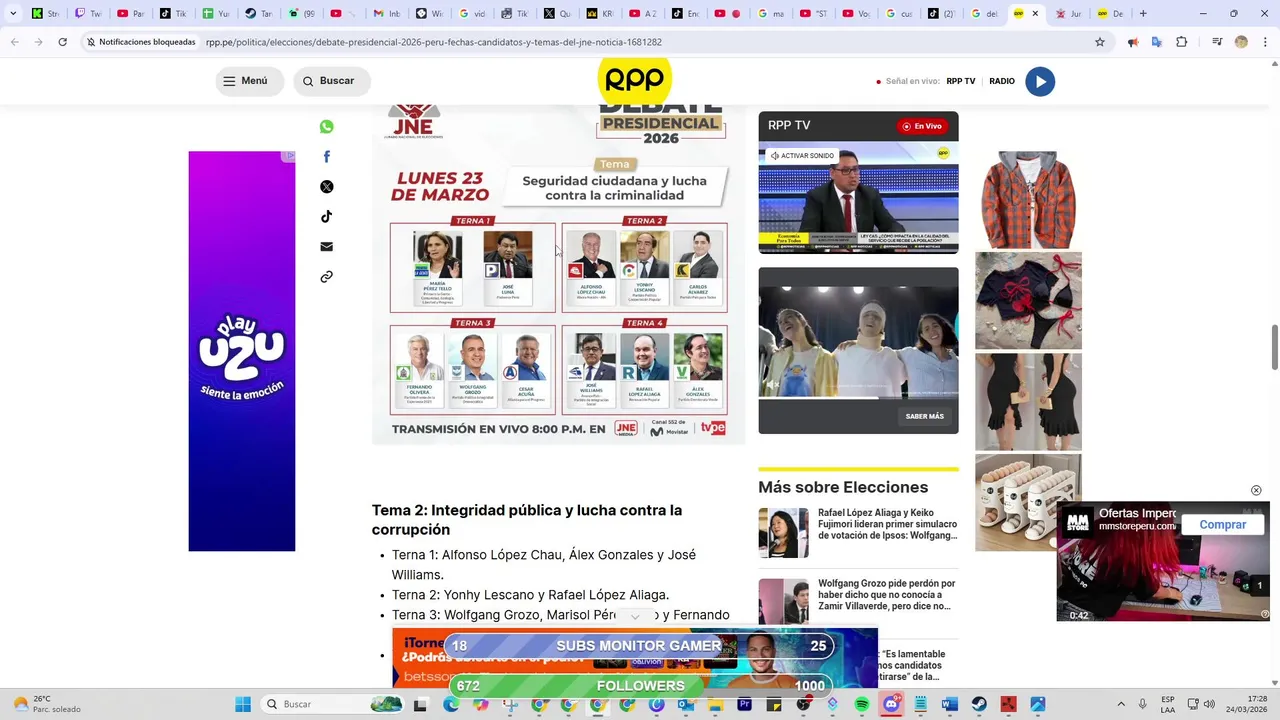Open Spotify from the taskbar
The image size is (1280, 720).
click(x=862, y=704)
